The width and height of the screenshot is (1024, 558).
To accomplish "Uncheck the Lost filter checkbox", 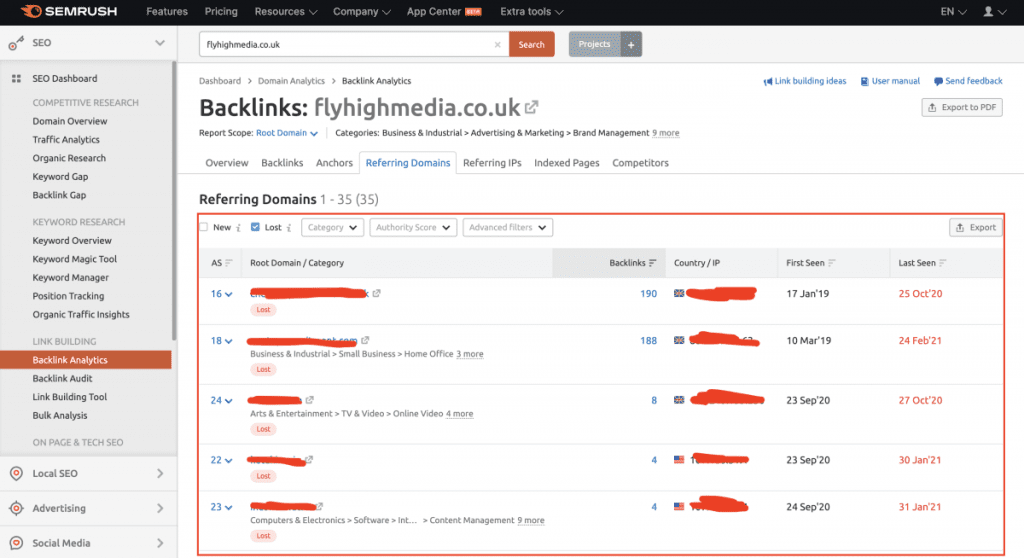I will point(255,227).
